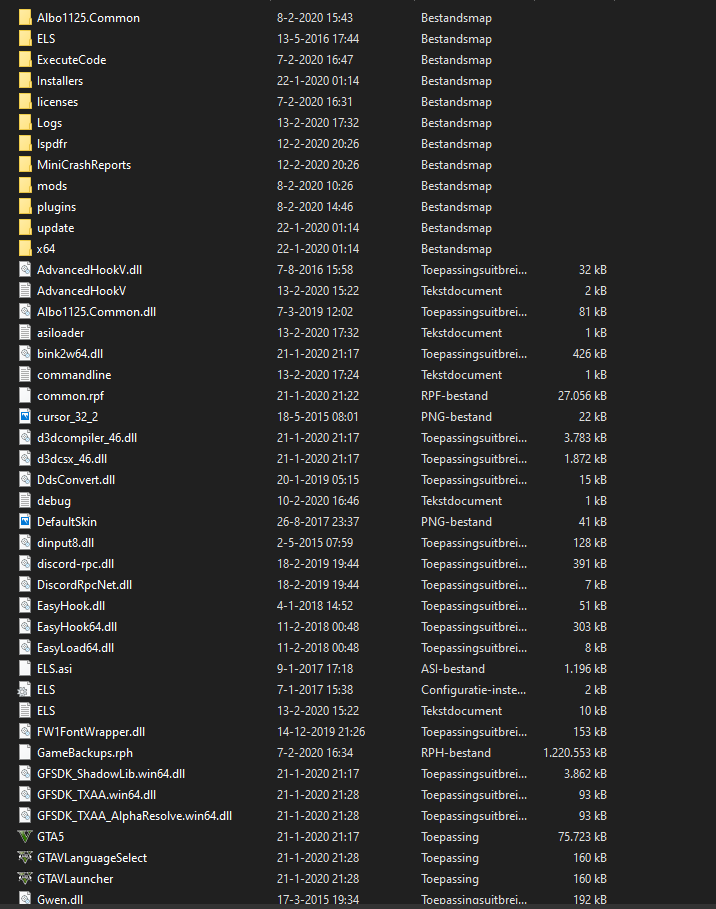Click the GameBackups.rph file icon

pos(25,752)
